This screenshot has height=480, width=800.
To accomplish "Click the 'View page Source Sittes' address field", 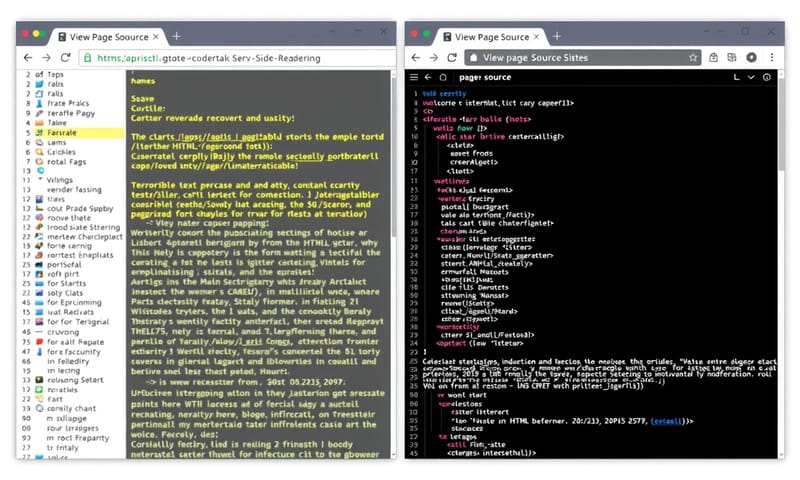I will pos(583,58).
